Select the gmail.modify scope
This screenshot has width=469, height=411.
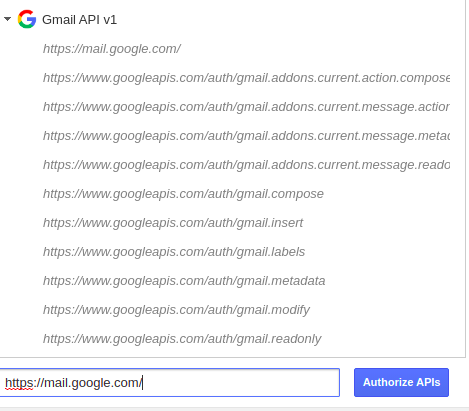pos(176,310)
